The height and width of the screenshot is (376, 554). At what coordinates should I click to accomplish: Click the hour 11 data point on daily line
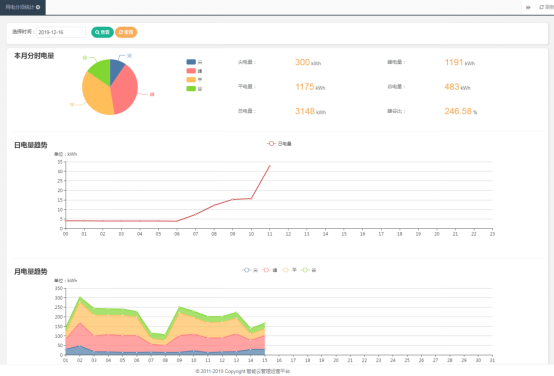coord(270,165)
